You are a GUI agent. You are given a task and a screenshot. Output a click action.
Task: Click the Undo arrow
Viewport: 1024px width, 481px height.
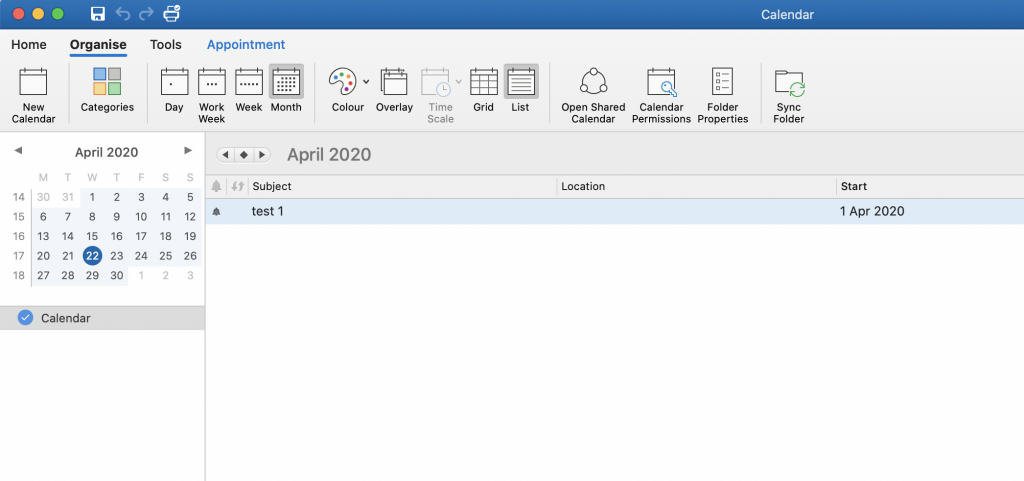(x=122, y=14)
